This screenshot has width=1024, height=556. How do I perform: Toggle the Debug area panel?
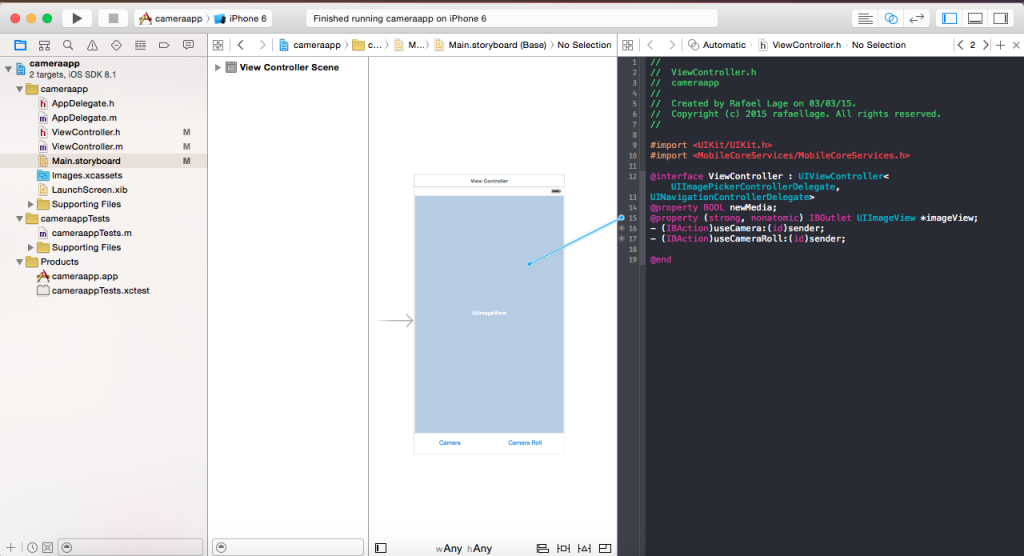tap(975, 18)
